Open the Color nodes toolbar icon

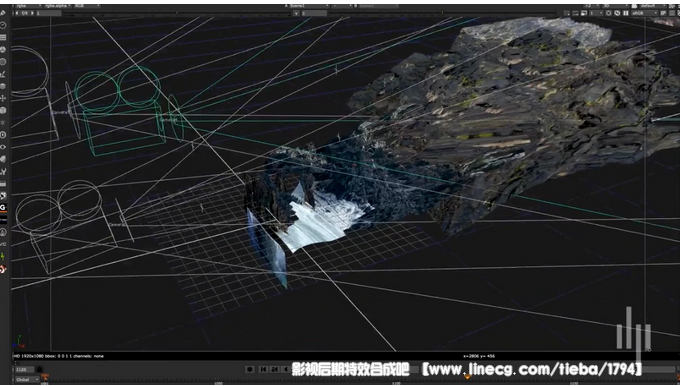(x=3, y=50)
